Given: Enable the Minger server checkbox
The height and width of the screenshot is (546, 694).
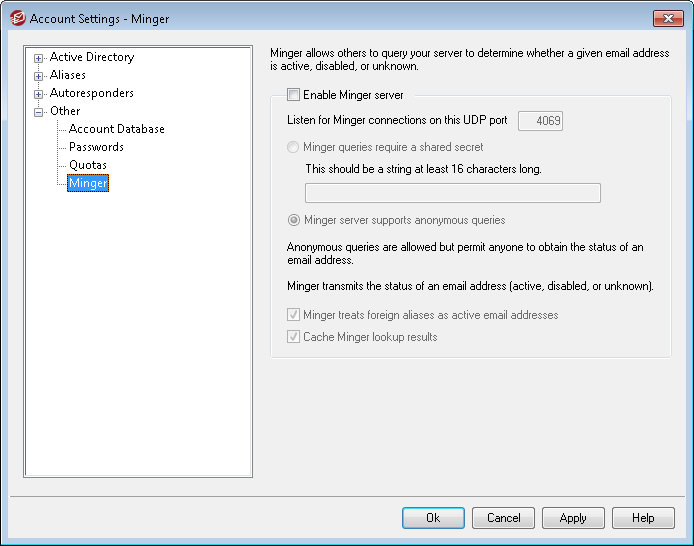Looking at the screenshot, I should pos(294,96).
